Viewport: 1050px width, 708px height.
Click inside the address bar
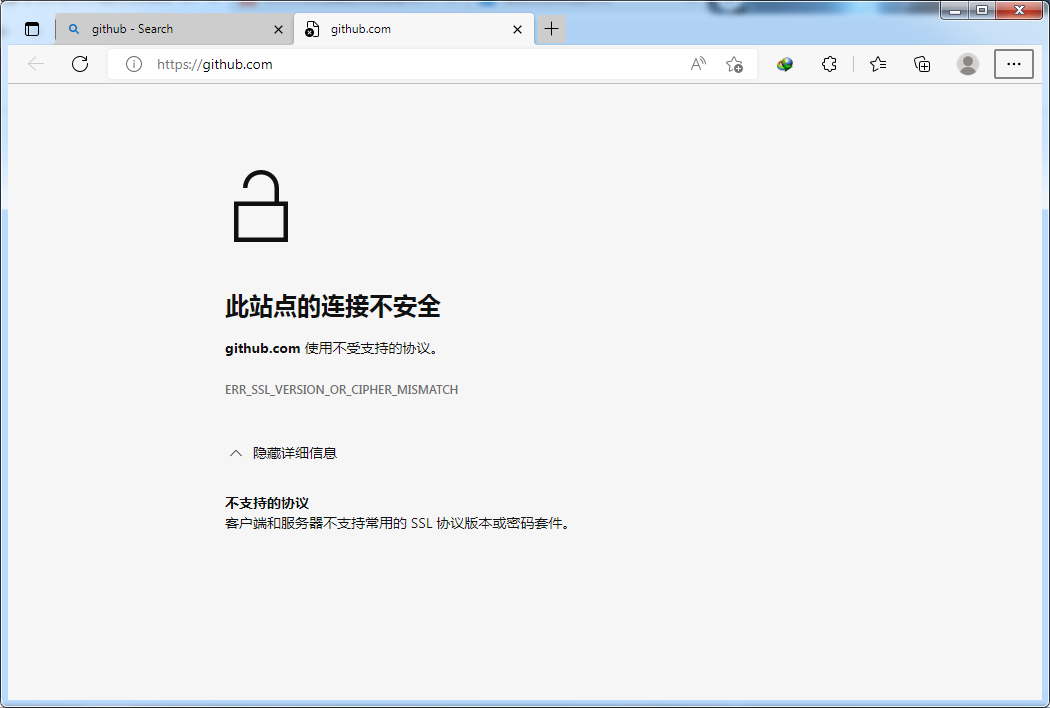[x=400, y=63]
